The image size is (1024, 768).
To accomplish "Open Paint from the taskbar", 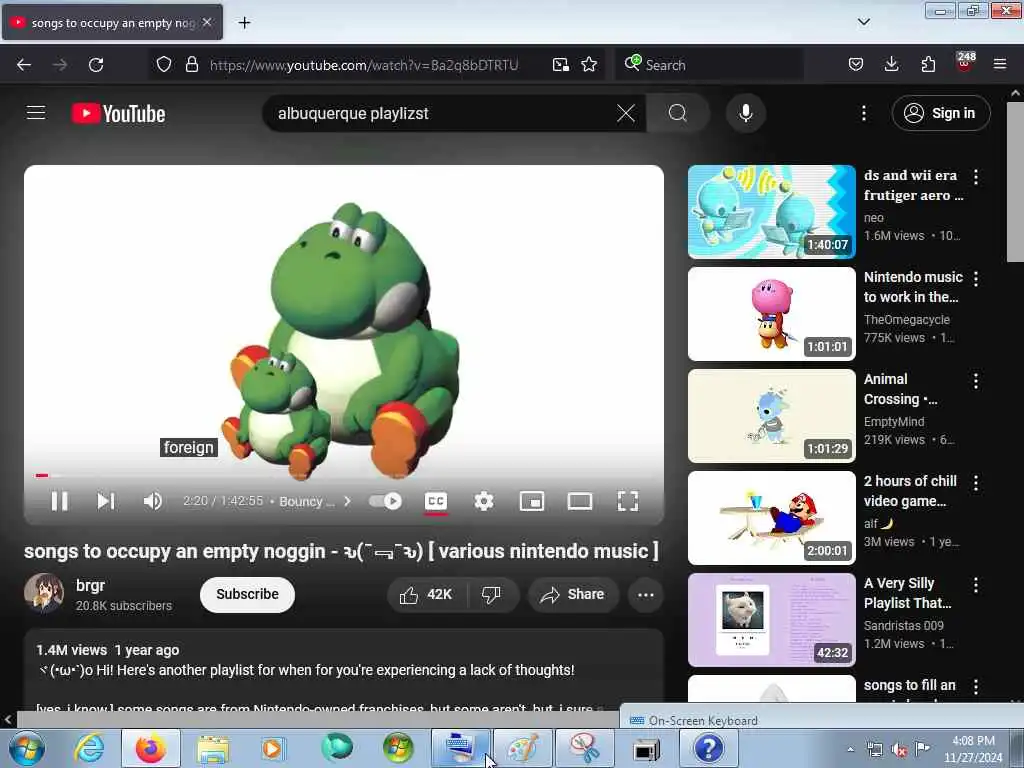I will [x=522, y=748].
